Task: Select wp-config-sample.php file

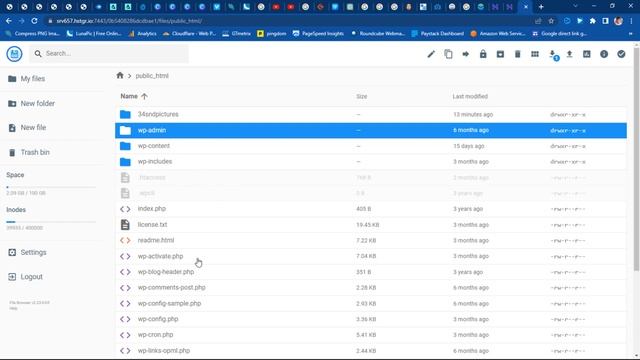Action: (x=371, y=304)
